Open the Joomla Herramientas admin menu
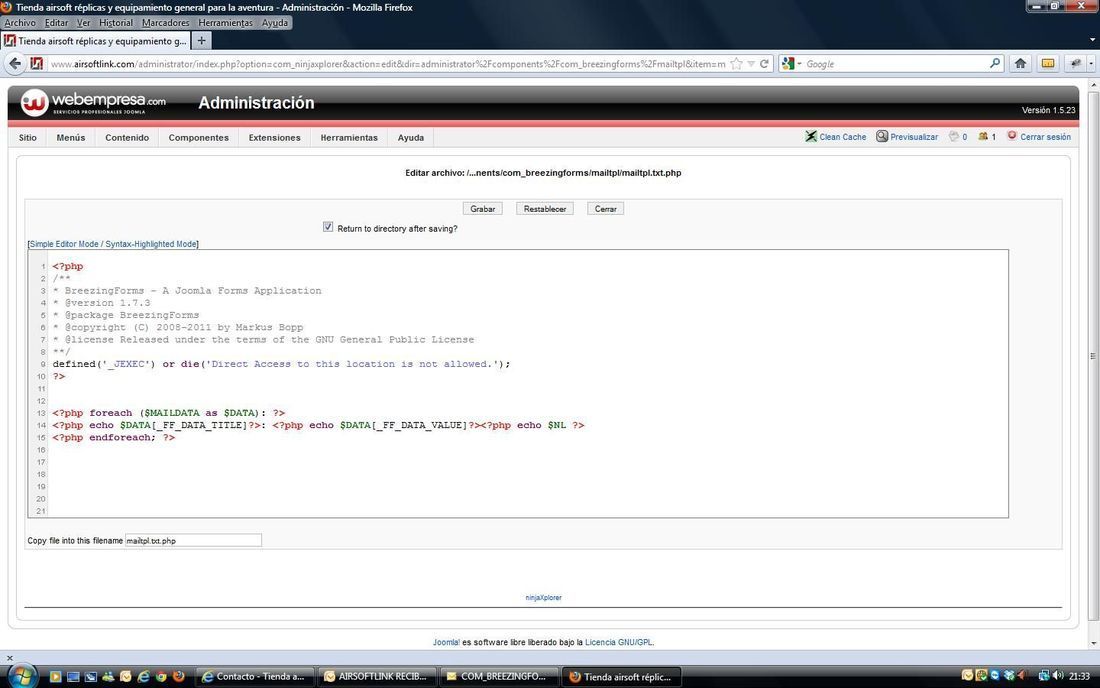1100x688 pixels. 349,137
